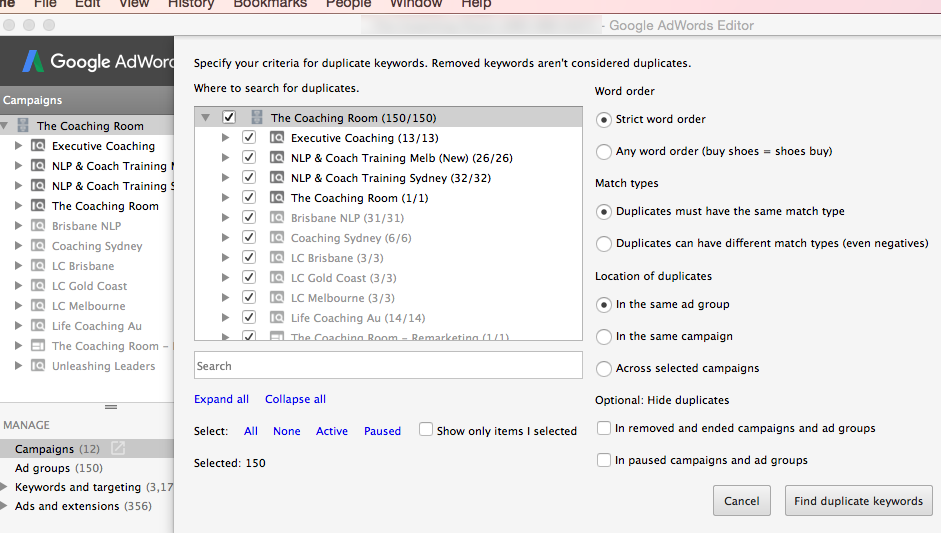Screen dimensions: 941x533
Task: Click the Unleashing Leaders campaign icon in sidebar
Action: point(38,366)
